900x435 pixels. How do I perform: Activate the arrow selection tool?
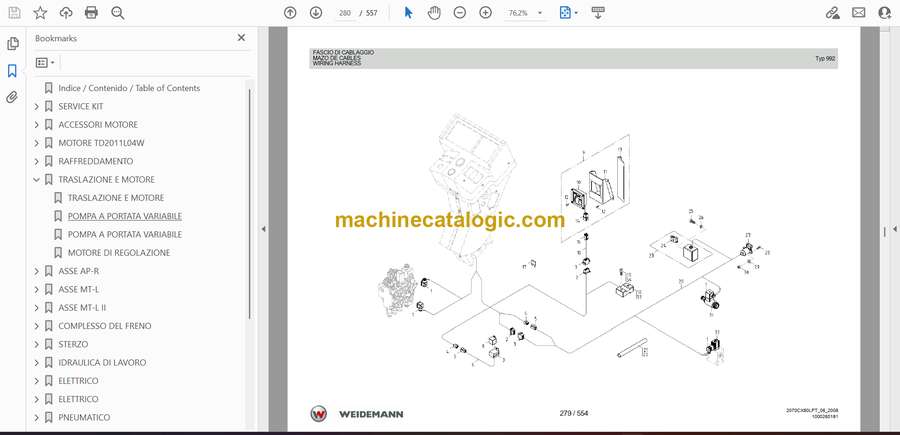(x=408, y=13)
